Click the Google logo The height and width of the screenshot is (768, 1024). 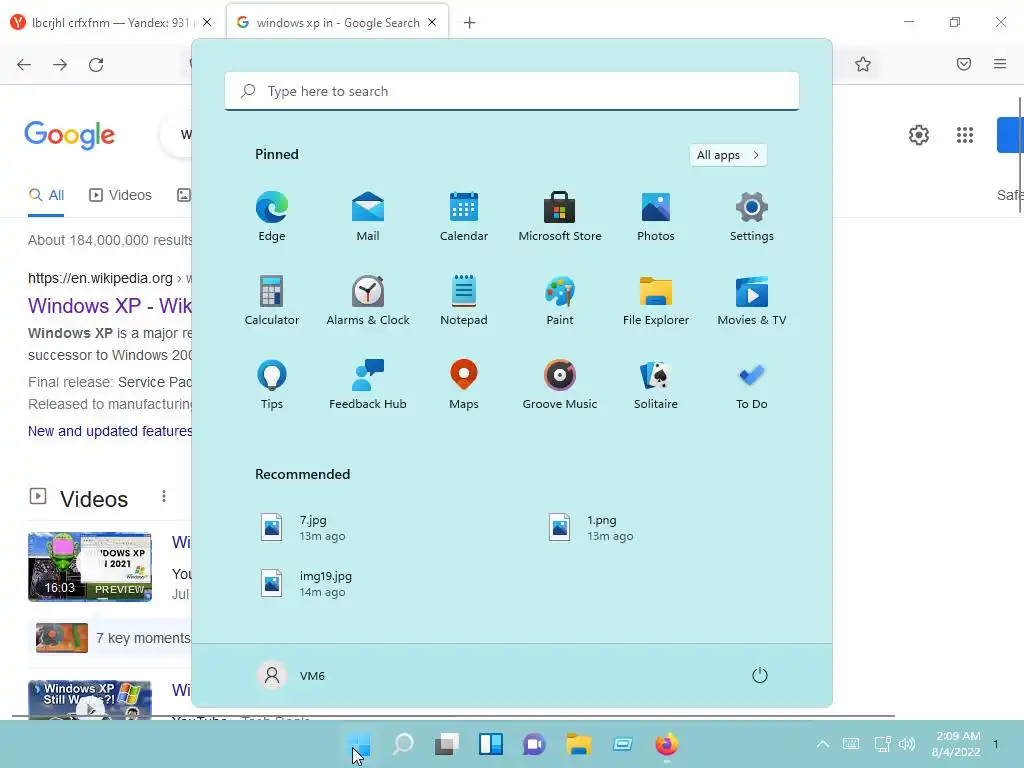click(x=70, y=135)
